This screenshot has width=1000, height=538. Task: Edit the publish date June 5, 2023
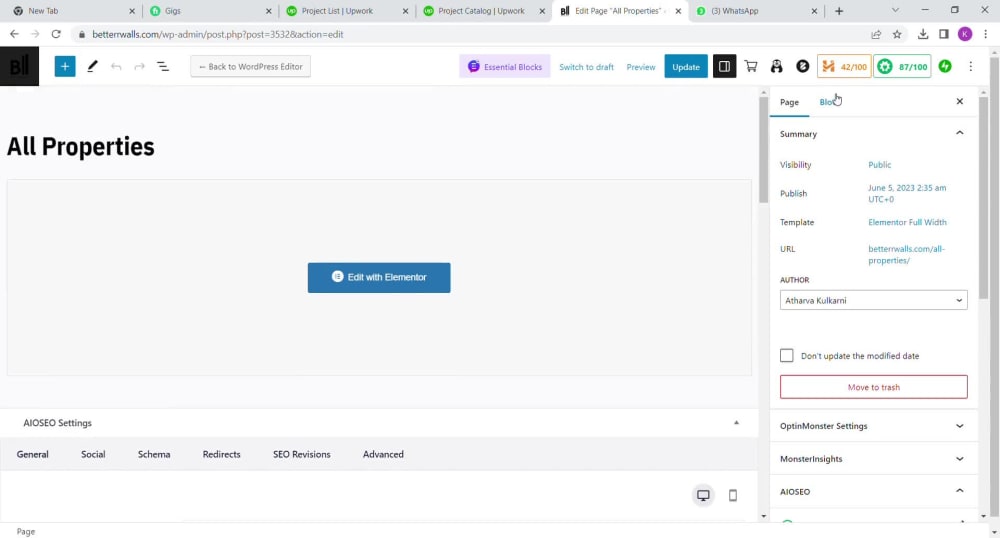tap(907, 193)
